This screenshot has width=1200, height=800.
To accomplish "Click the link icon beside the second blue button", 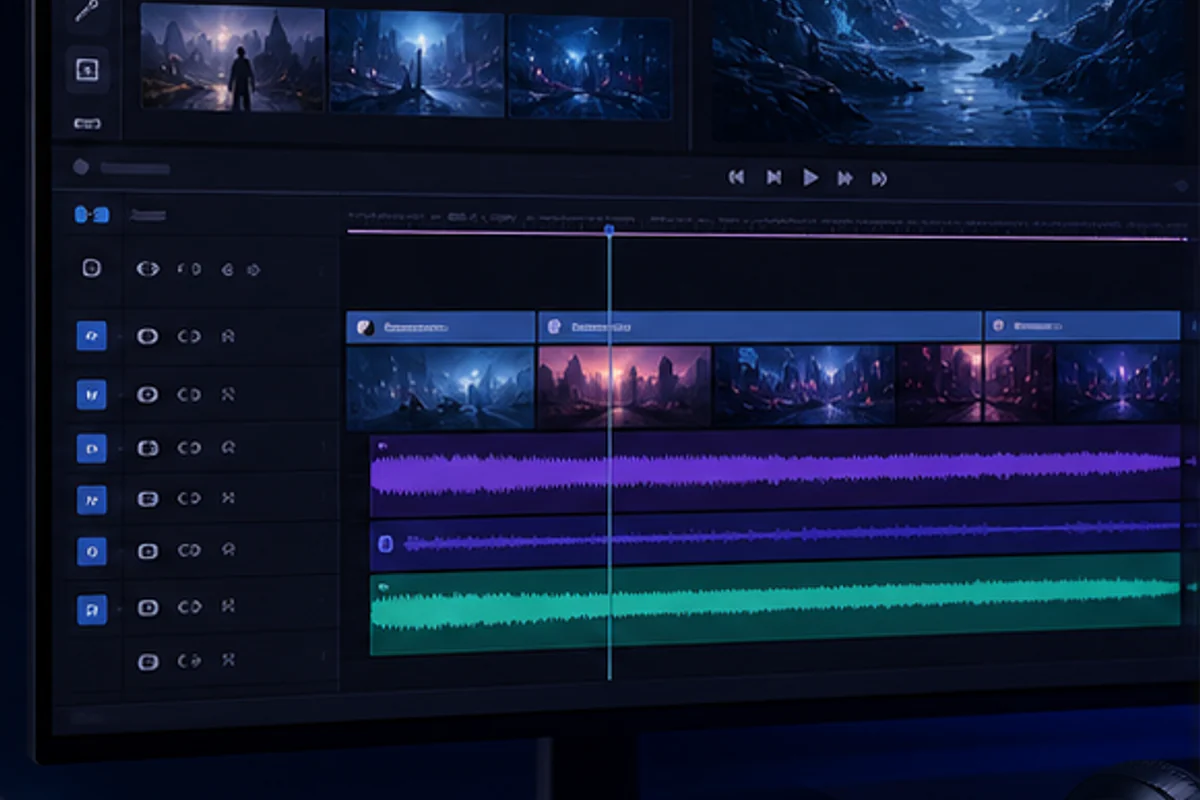I will click(x=189, y=395).
